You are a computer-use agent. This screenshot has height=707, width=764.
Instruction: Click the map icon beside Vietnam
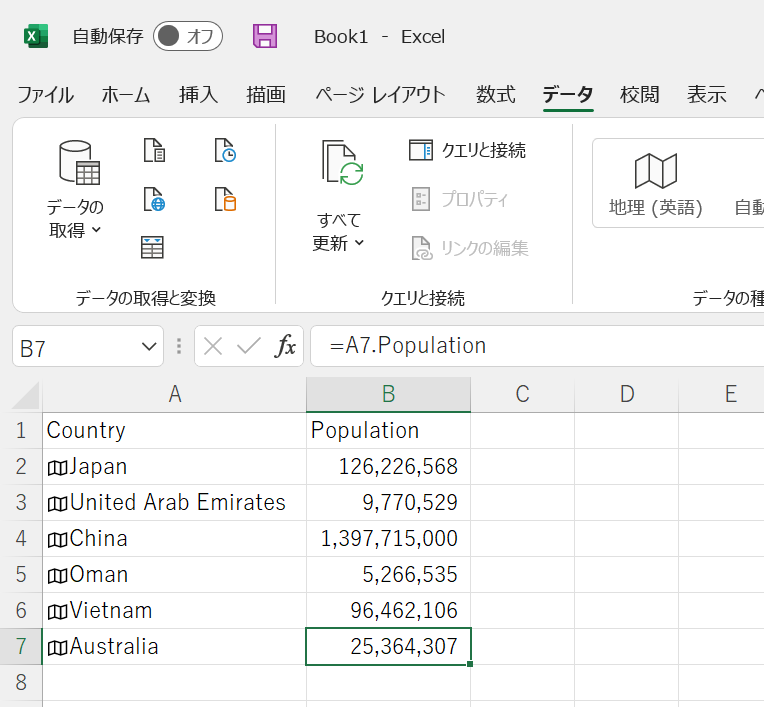point(57,612)
